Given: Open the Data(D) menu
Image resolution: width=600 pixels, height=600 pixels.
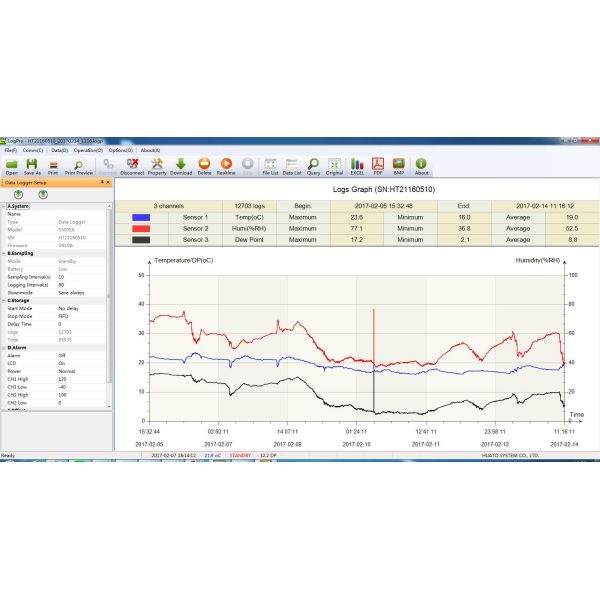Looking at the screenshot, I should (x=59, y=150).
